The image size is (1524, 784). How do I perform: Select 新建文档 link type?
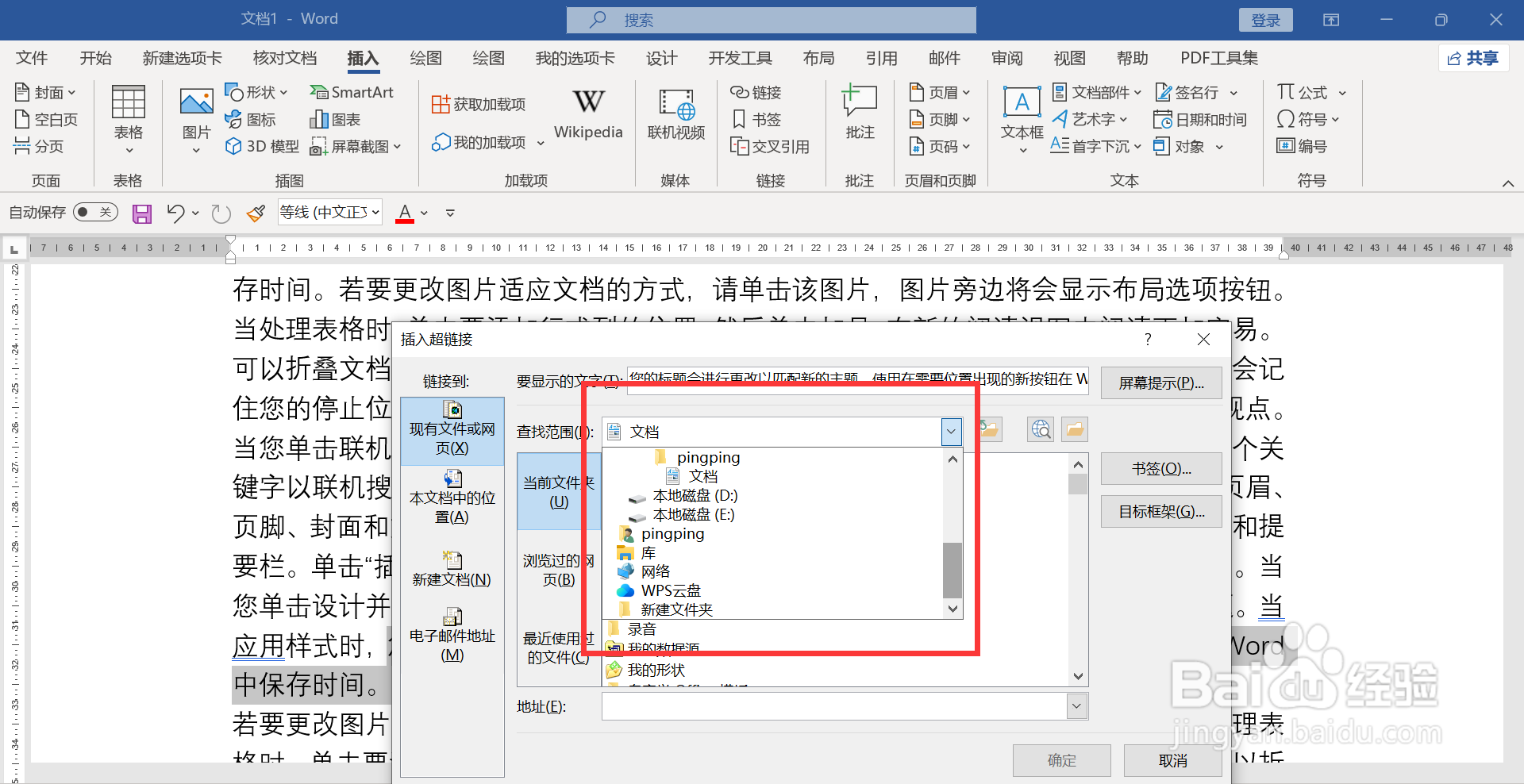coord(452,569)
